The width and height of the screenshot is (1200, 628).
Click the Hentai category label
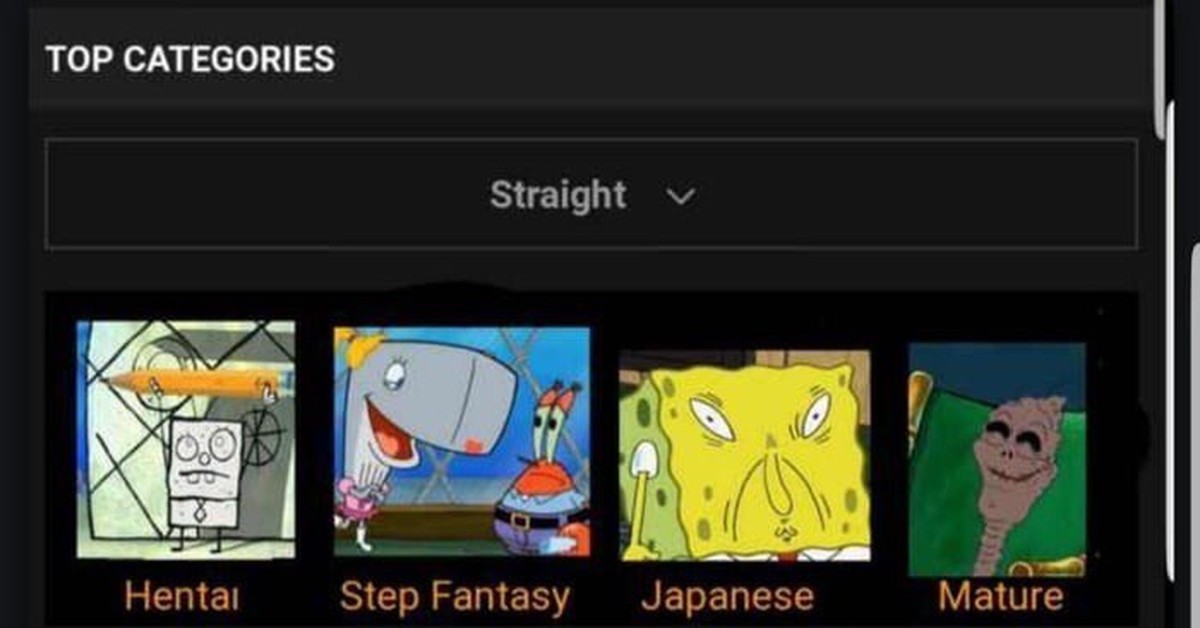pos(182,596)
